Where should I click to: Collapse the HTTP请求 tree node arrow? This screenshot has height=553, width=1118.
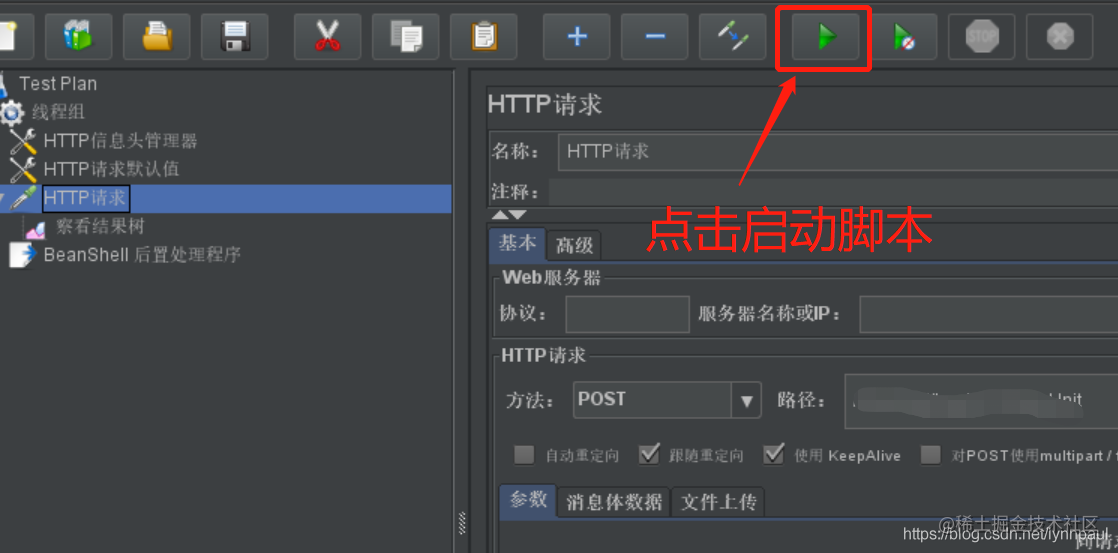coord(2,199)
